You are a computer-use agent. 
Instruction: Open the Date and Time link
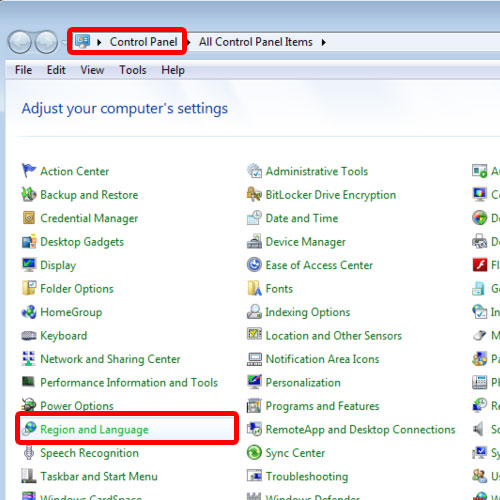coord(302,218)
